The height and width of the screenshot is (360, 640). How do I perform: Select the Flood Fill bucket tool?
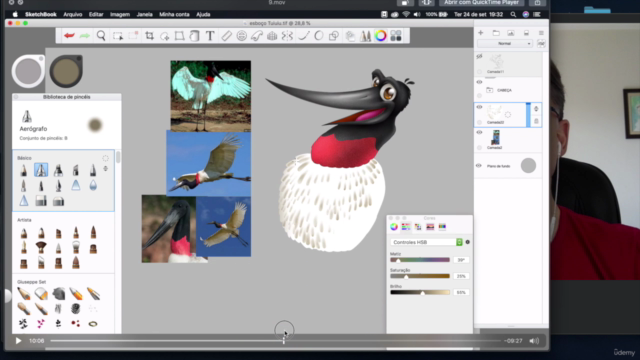pos(195,36)
